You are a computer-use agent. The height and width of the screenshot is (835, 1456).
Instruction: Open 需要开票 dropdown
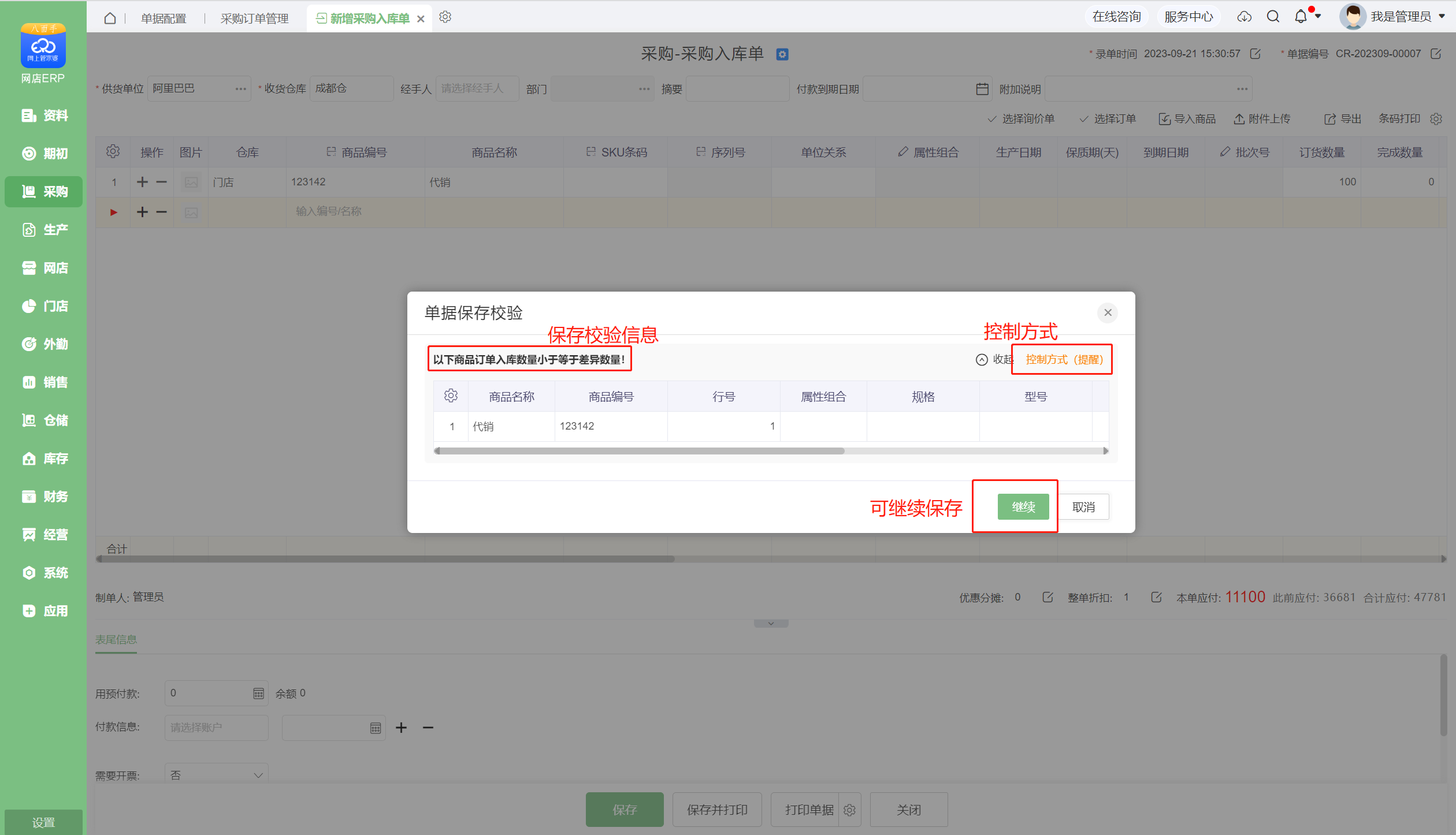click(216, 775)
